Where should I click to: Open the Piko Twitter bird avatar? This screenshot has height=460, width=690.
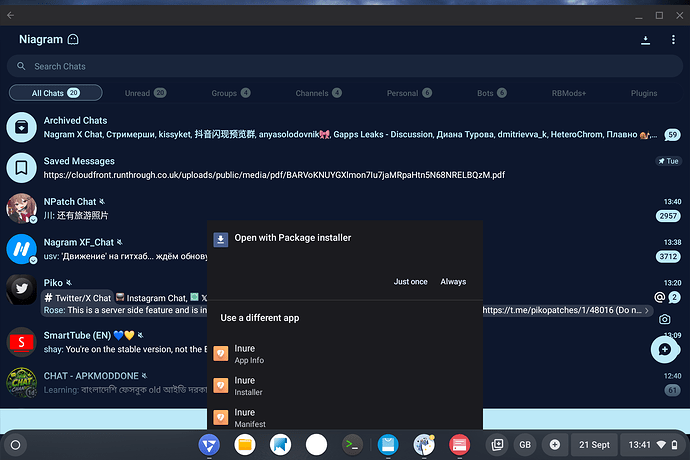[x=21, y=289]
